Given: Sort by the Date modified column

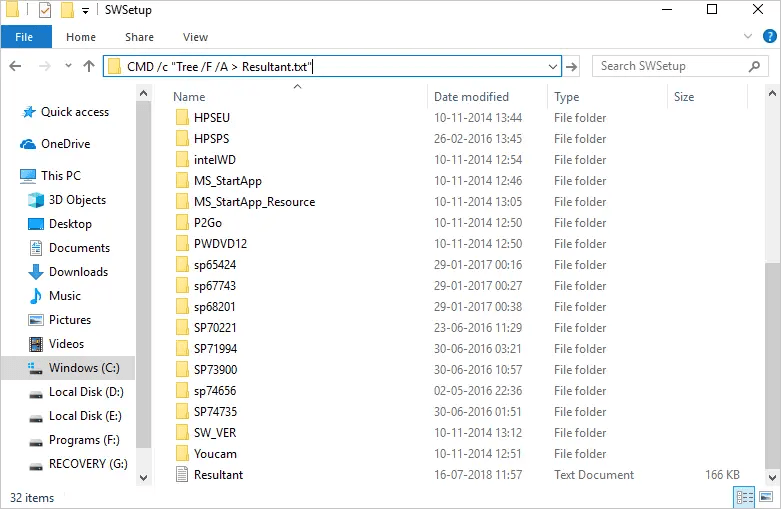Looking at the screenshot, I should point(471,97).
